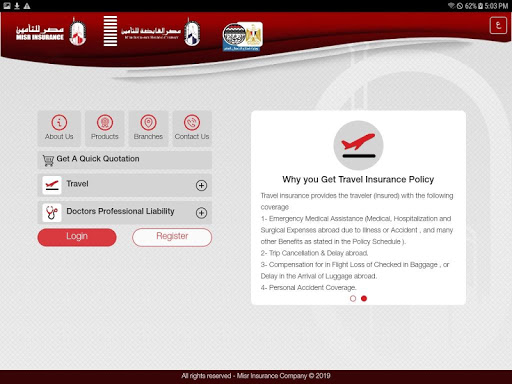
Task: Tap the shopping cart quotation icon
Action: 48,160
